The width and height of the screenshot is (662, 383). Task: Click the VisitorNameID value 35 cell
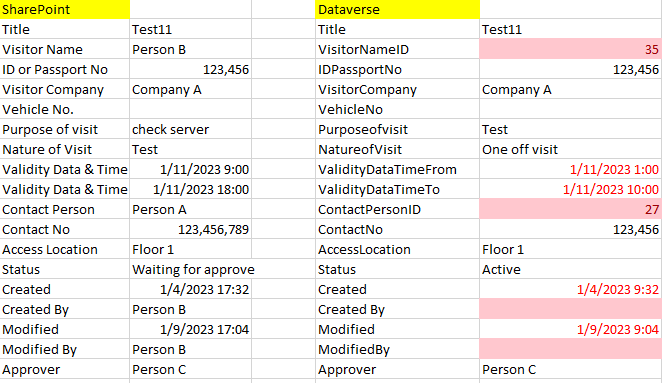point(571,49)
